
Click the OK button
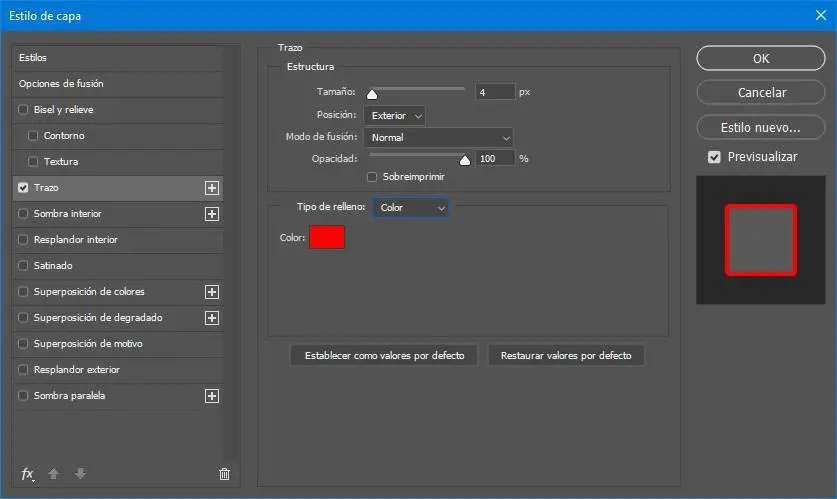pyautogui.click(x=761, y=58)
